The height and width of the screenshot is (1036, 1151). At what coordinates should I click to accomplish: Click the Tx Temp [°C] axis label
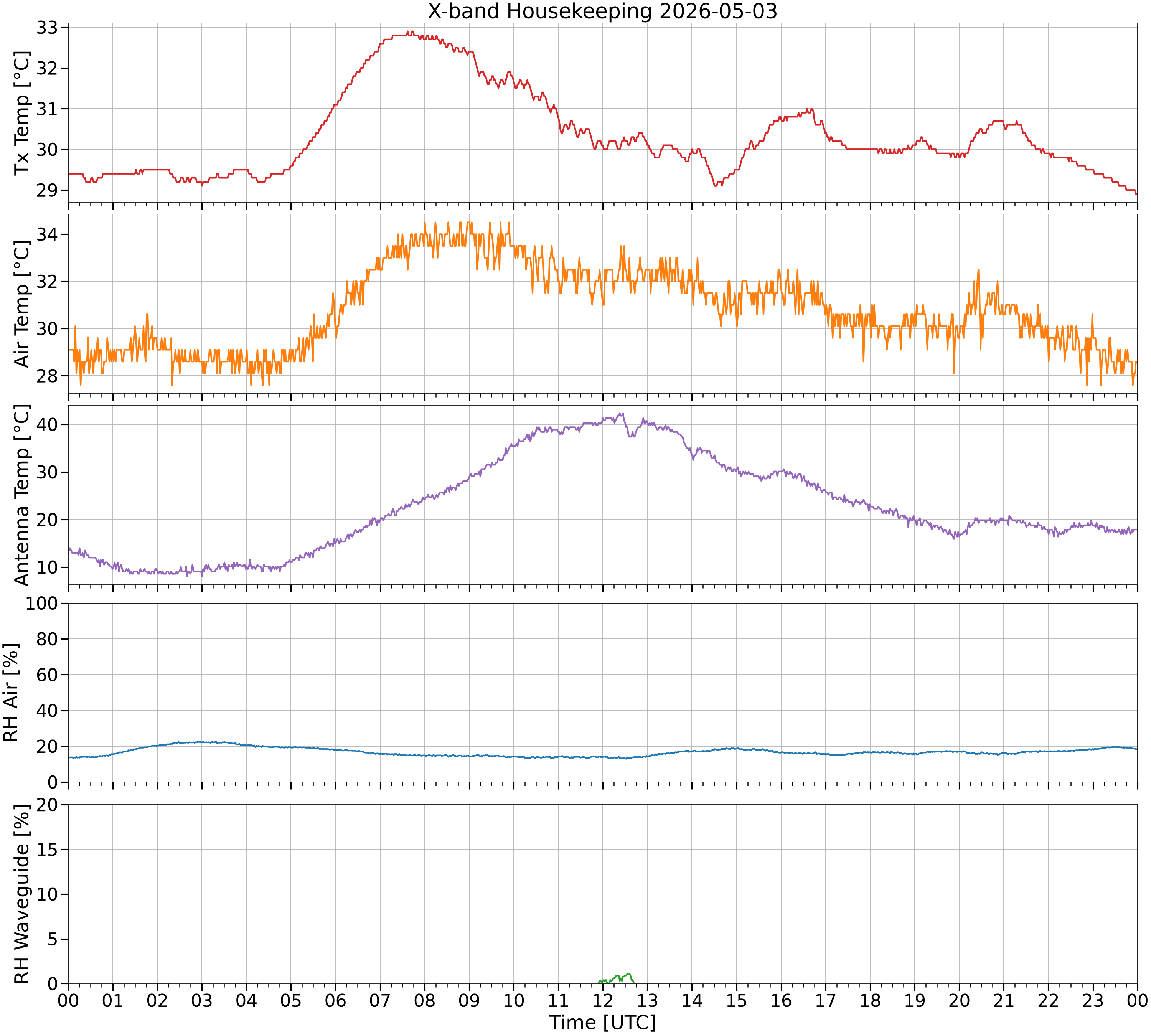21,113
